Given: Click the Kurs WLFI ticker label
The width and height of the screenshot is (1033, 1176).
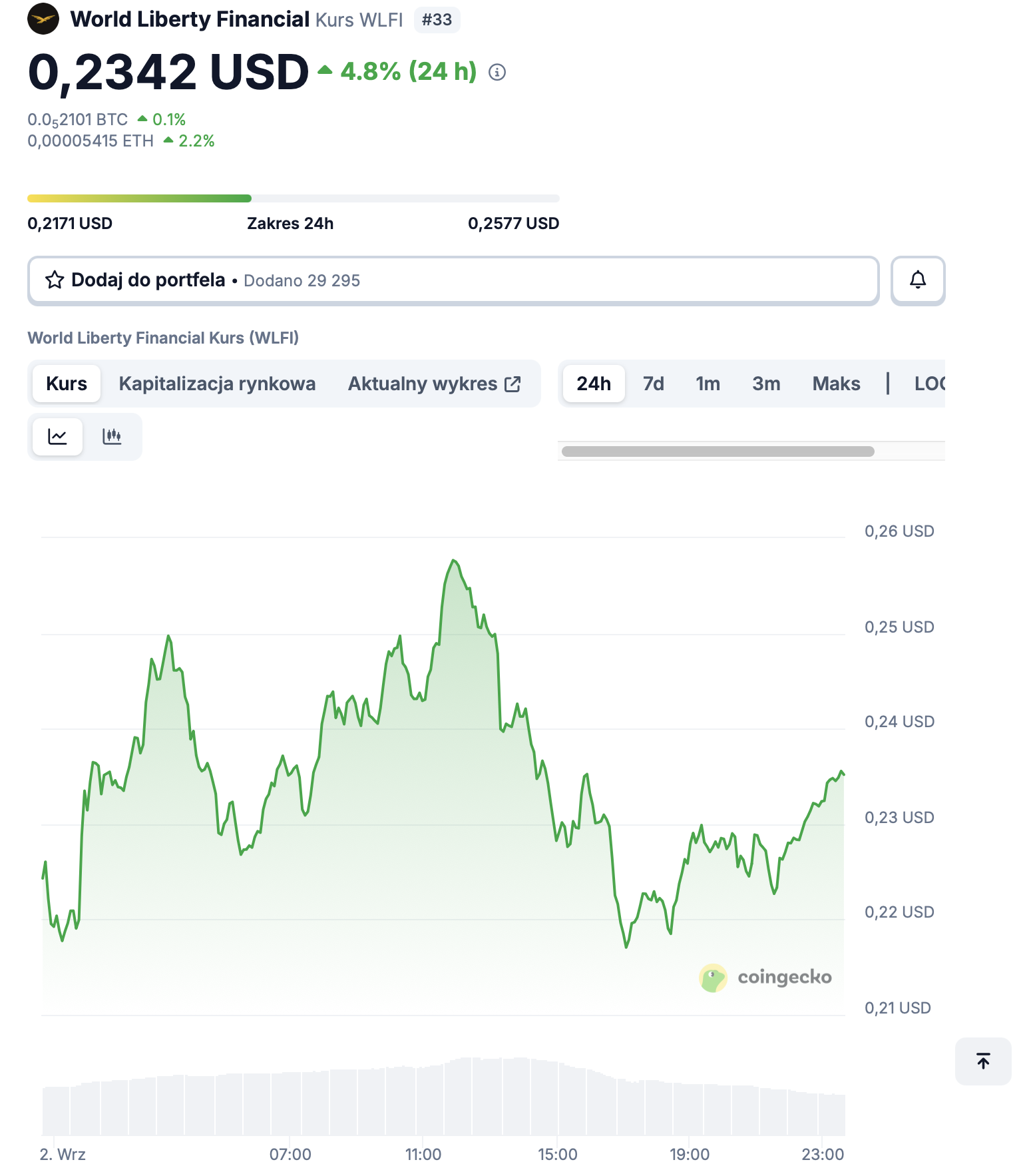Looking at the screenshot, I should click(x=359, y=20).
